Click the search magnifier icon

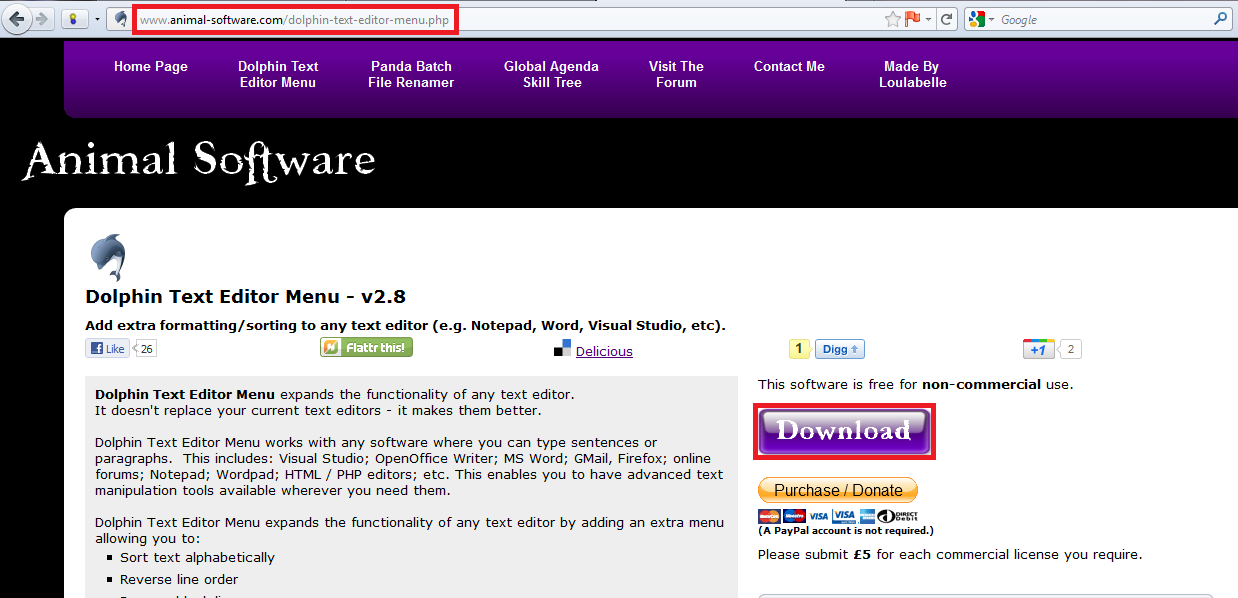pos(1221,19)
